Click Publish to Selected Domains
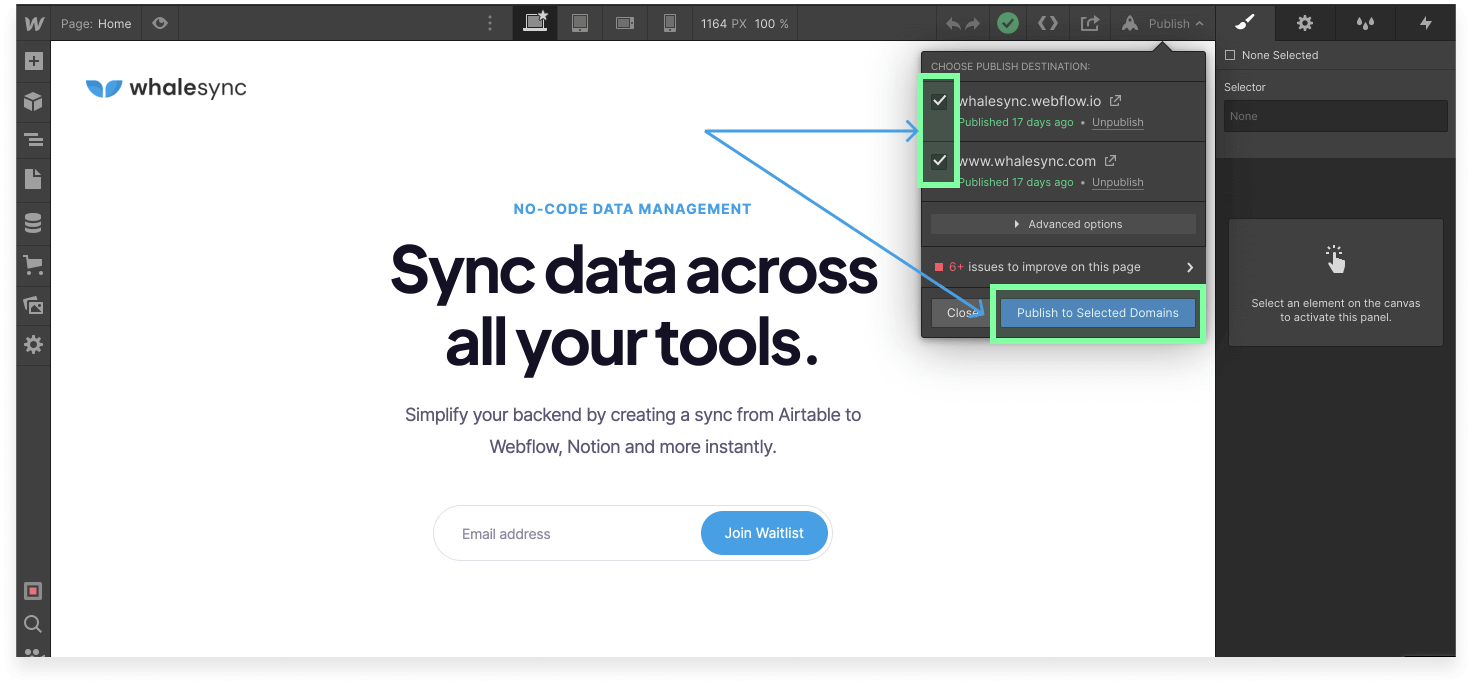Viewport: 1472px width, 685px height. point(1098,313)
